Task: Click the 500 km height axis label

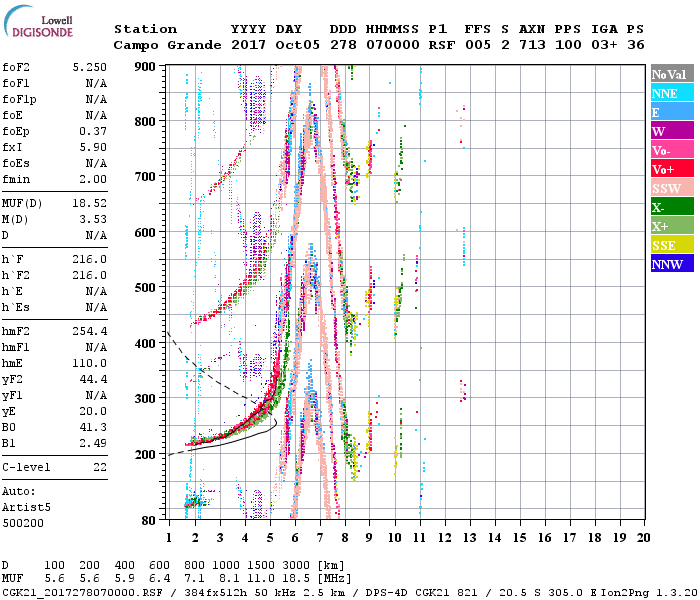Action: pos(145,288)
